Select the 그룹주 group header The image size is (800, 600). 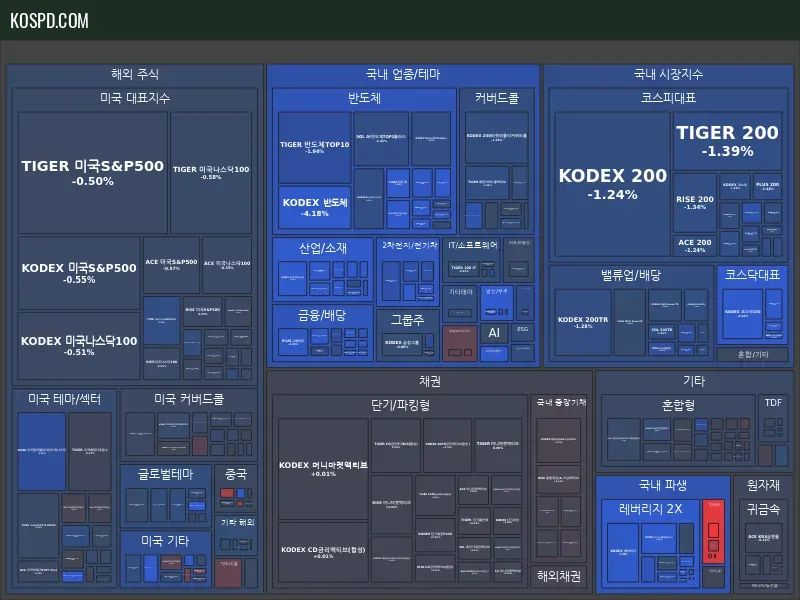(407, 320)
